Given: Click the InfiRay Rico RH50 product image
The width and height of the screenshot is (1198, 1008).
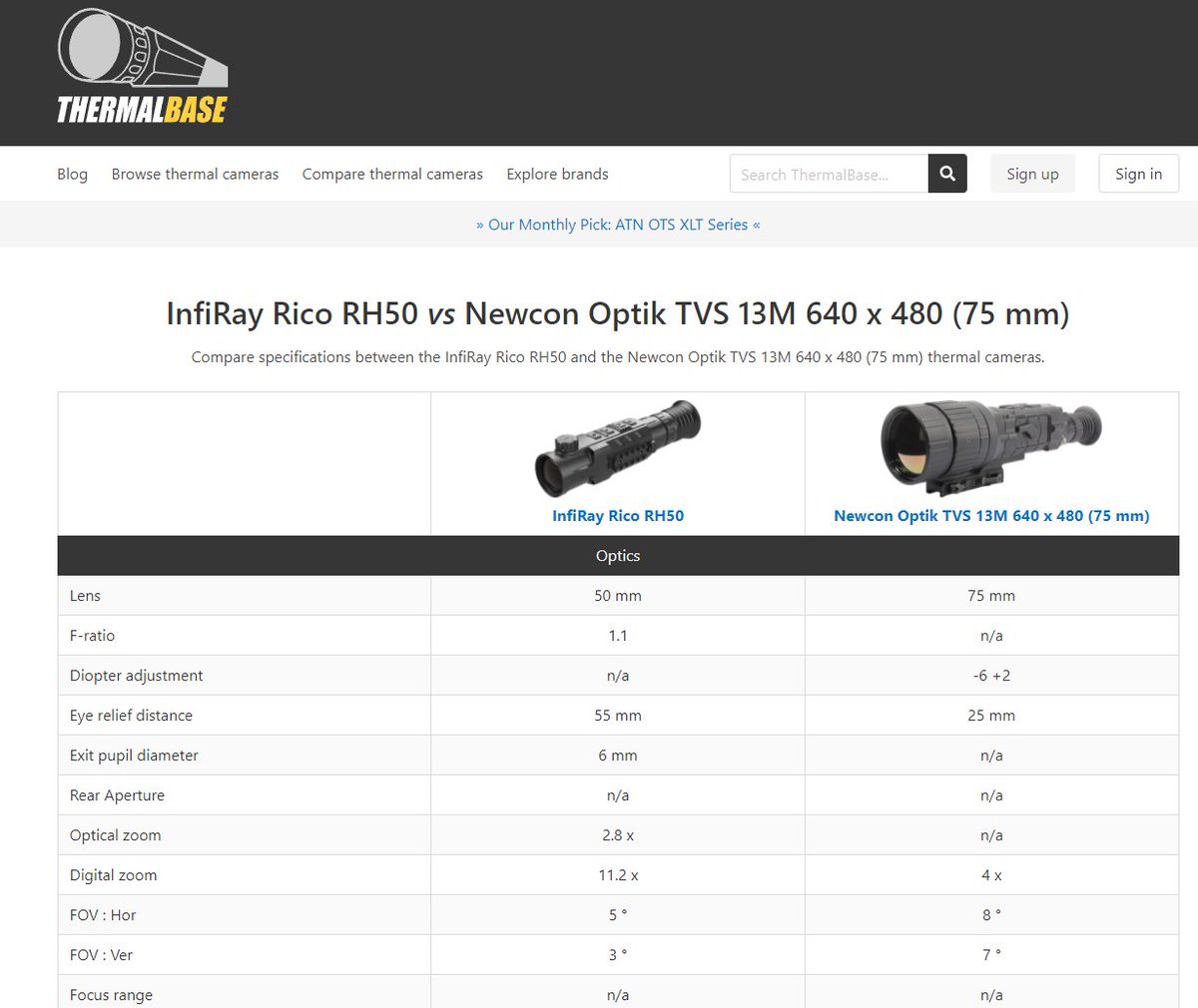Looking at the screenshot, I should tap(618, 449).
